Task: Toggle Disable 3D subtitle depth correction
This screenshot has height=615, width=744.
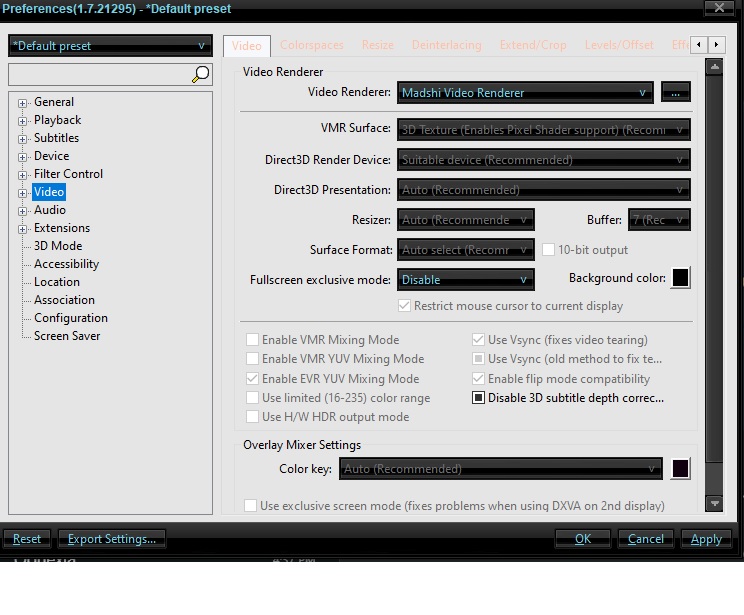Action: (479, 398)
